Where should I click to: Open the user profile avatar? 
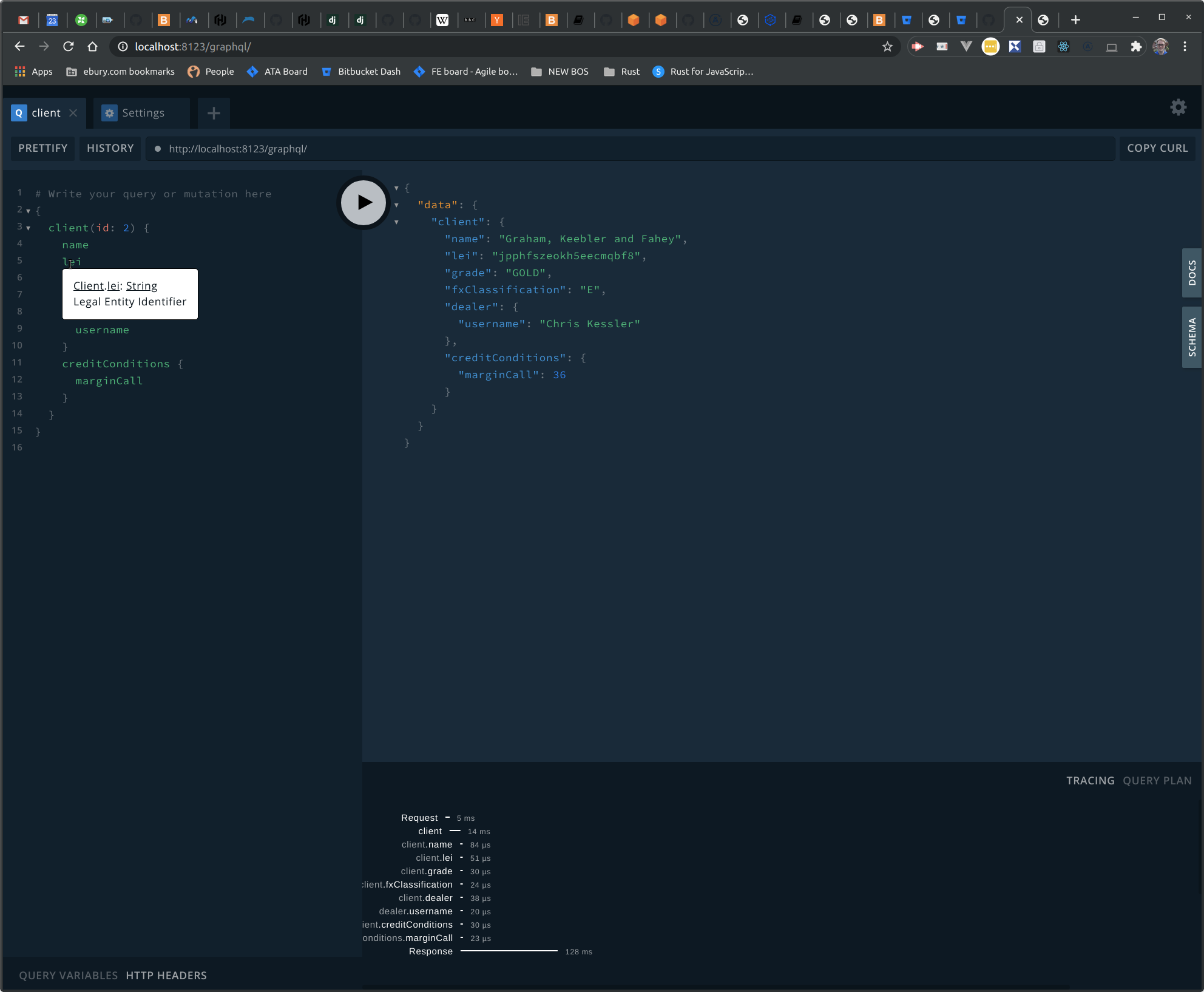point(1160,47)
